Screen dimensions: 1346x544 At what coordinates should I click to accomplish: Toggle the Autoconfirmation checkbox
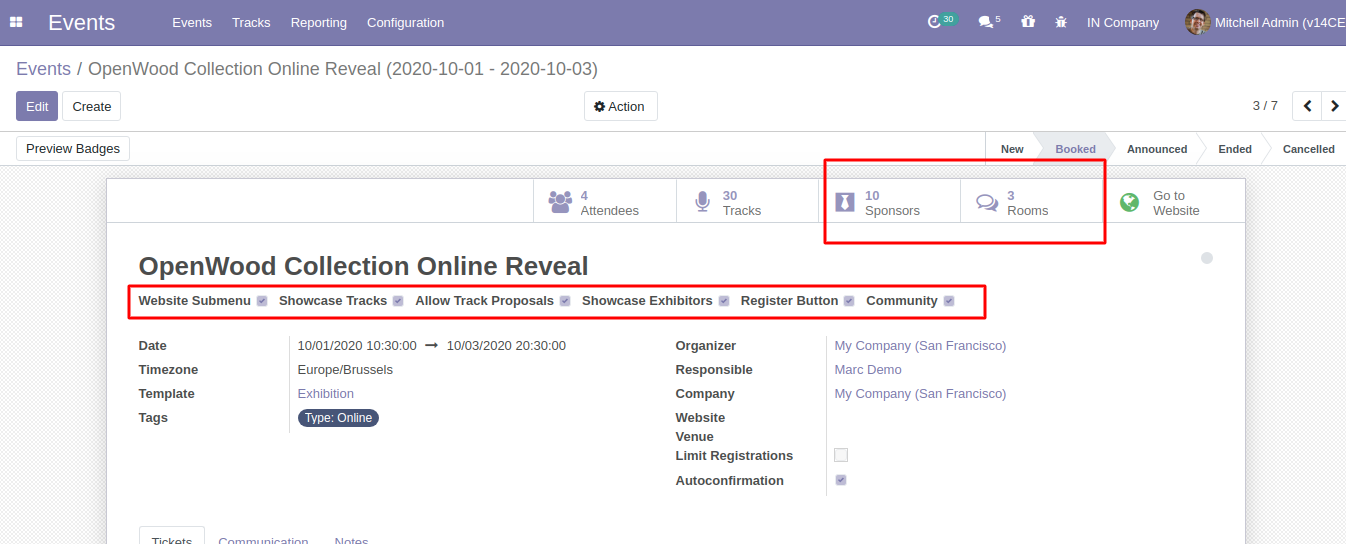point(841,480)
